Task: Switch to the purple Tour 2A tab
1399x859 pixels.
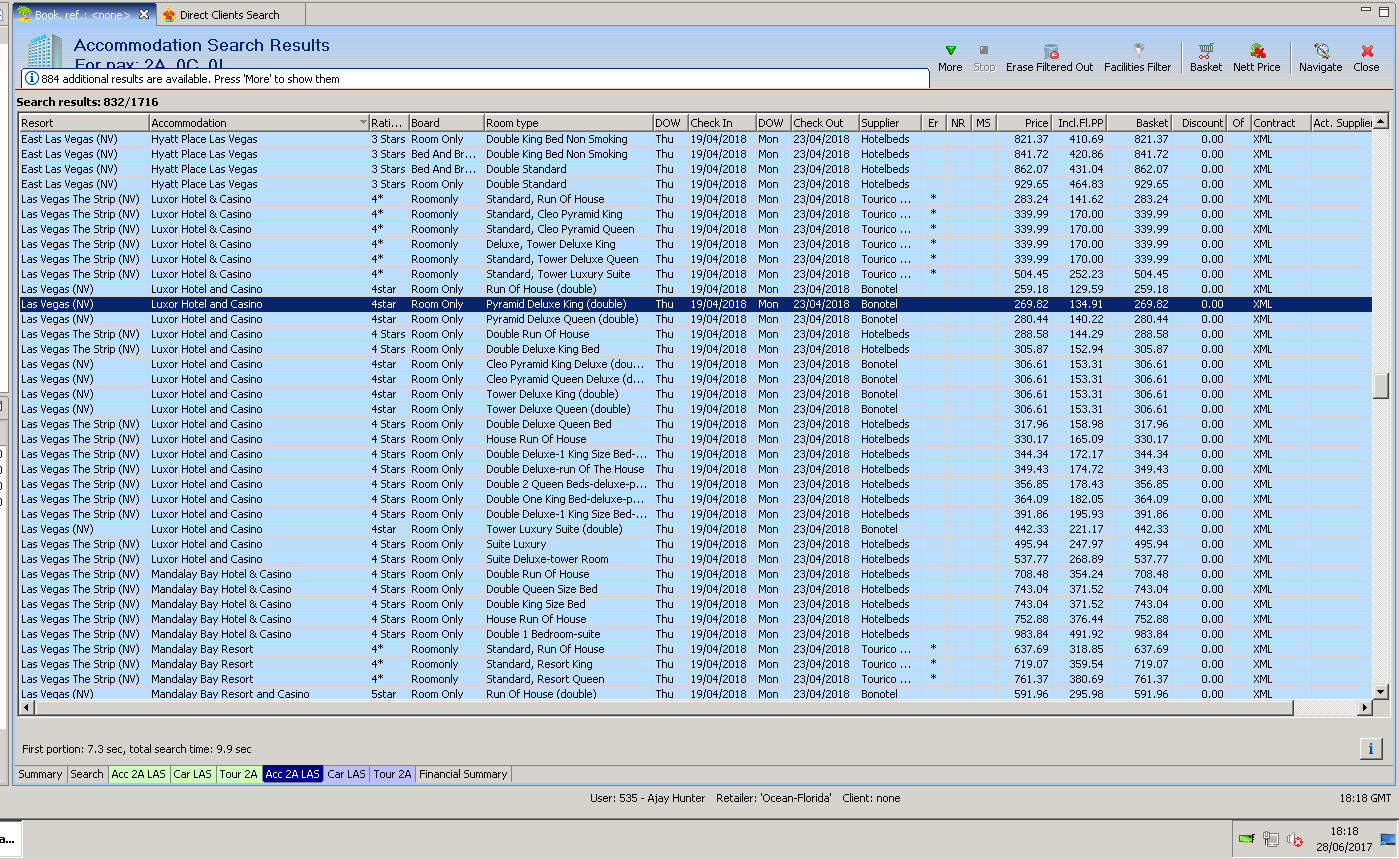Action: click(393, 774)
